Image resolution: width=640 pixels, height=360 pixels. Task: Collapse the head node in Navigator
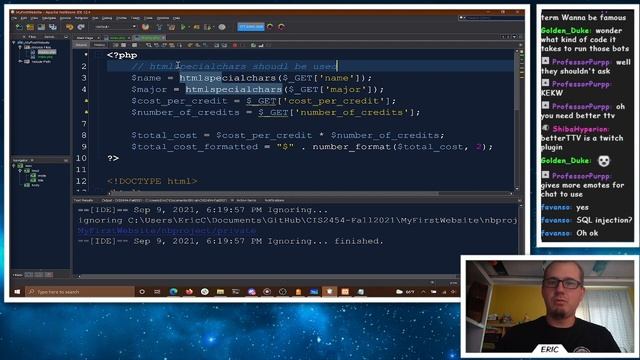click(x=20, y=171)
